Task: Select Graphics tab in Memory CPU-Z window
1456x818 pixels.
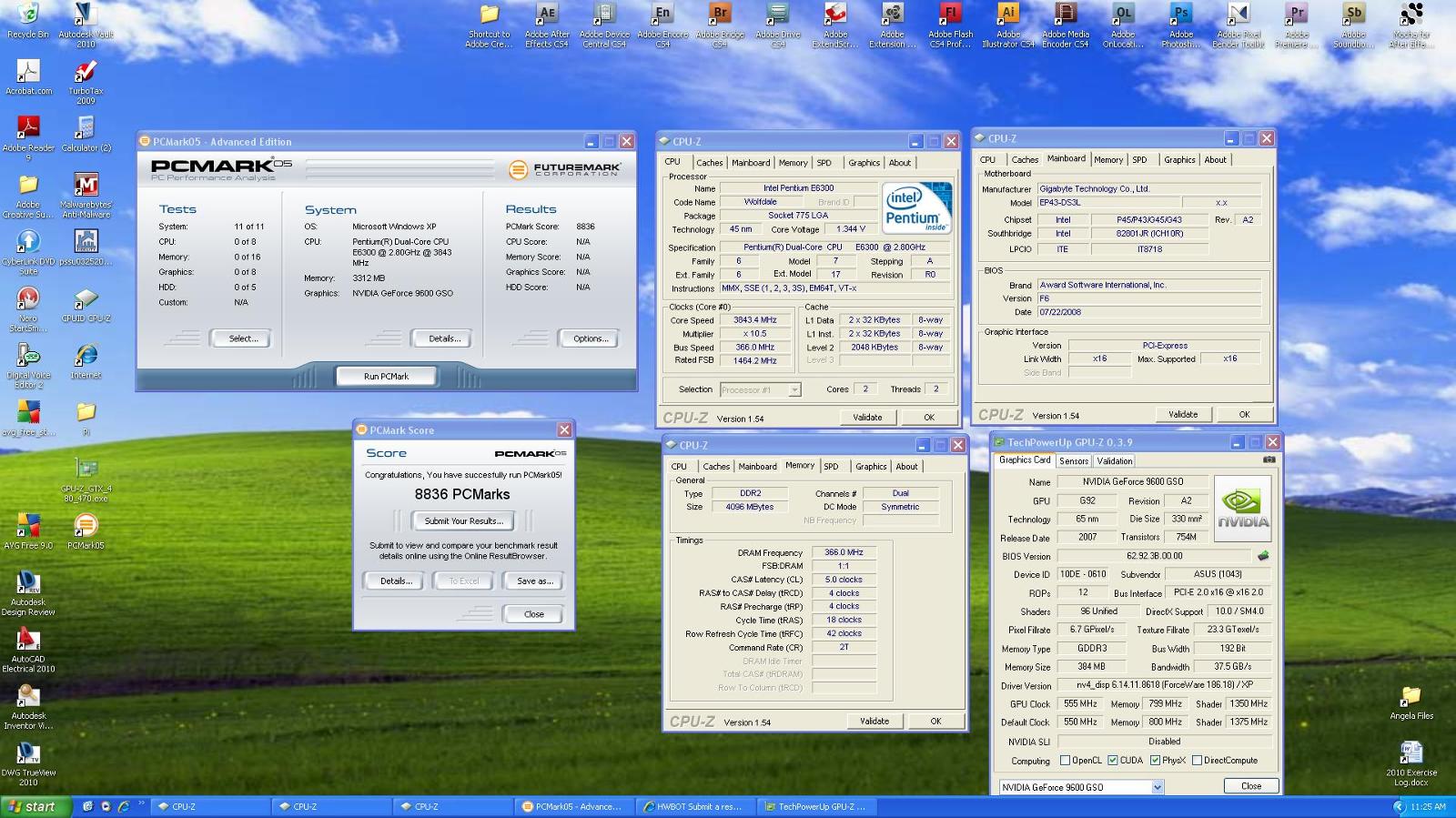Action: pos(871,467)
